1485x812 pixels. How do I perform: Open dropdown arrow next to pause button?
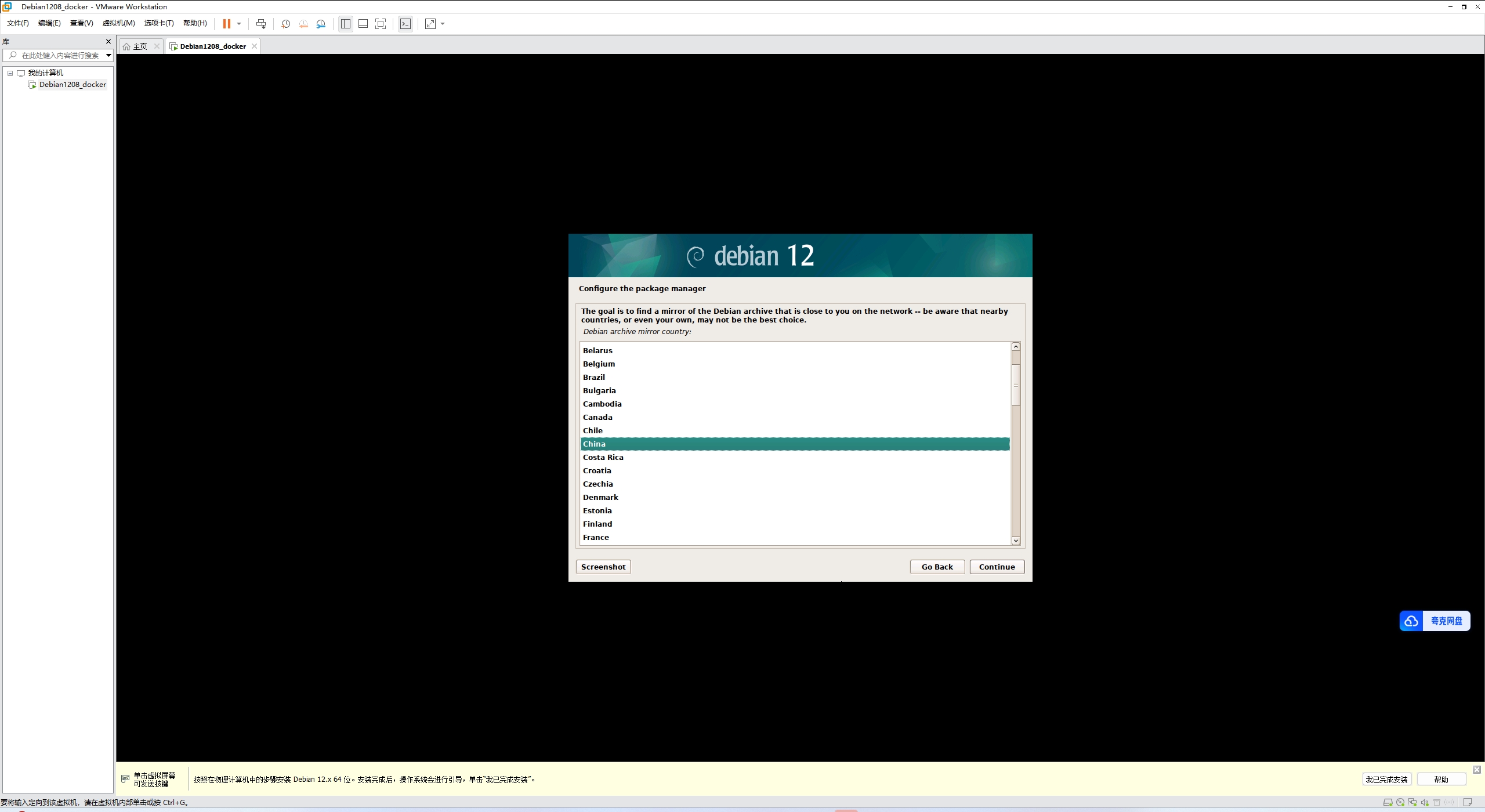point(239,24)
